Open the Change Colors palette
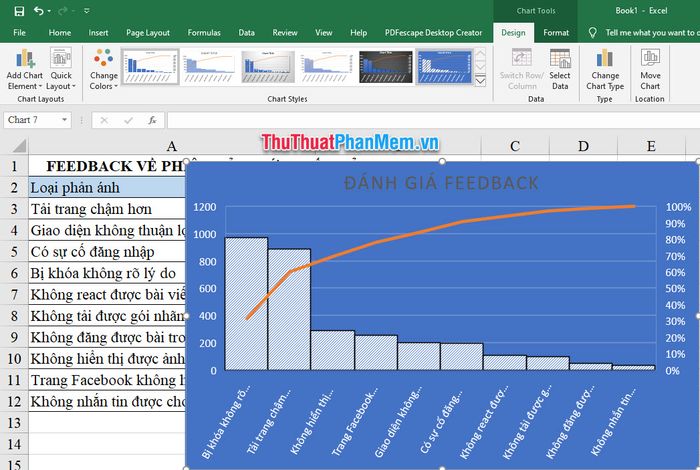The width and height of the screenshot is (700, 470). (104, 69)
